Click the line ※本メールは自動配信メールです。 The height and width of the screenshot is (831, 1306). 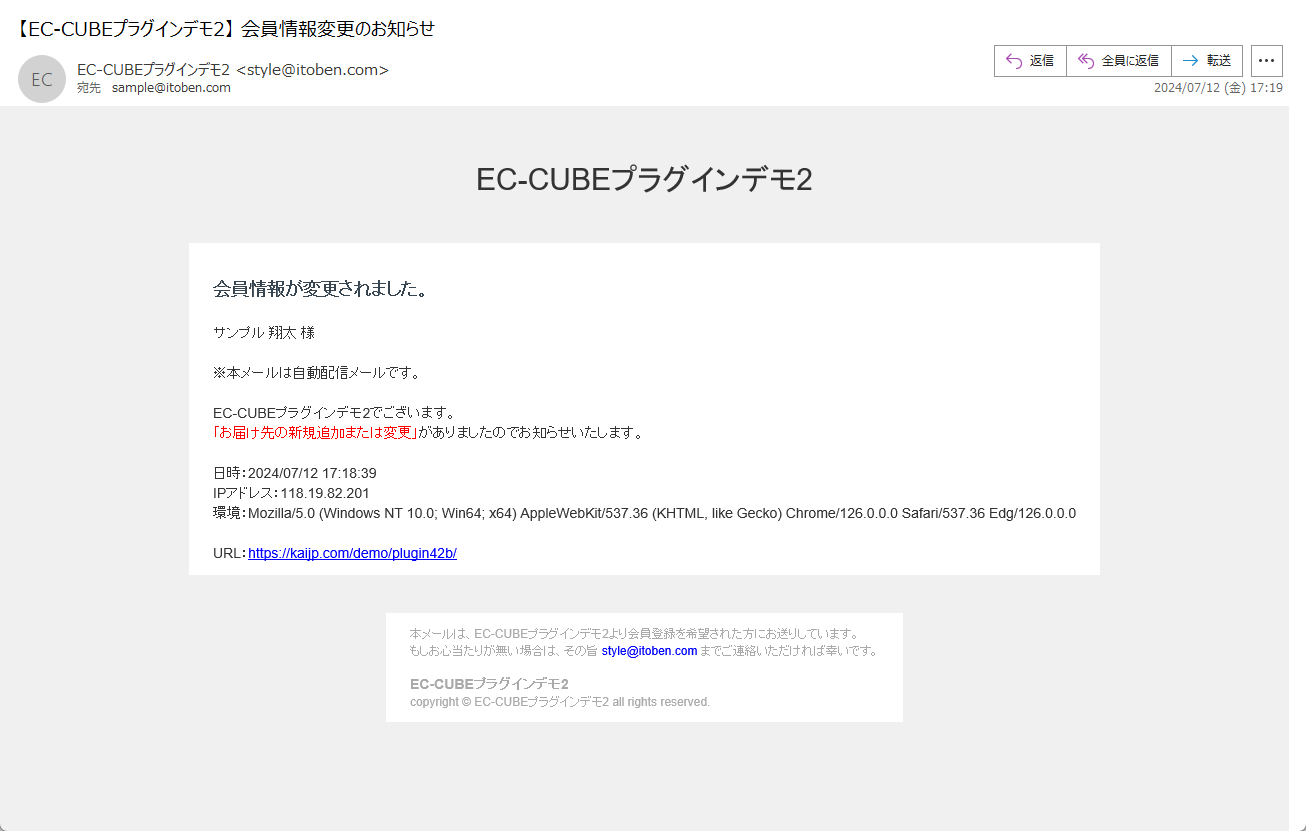pos(317,373)
